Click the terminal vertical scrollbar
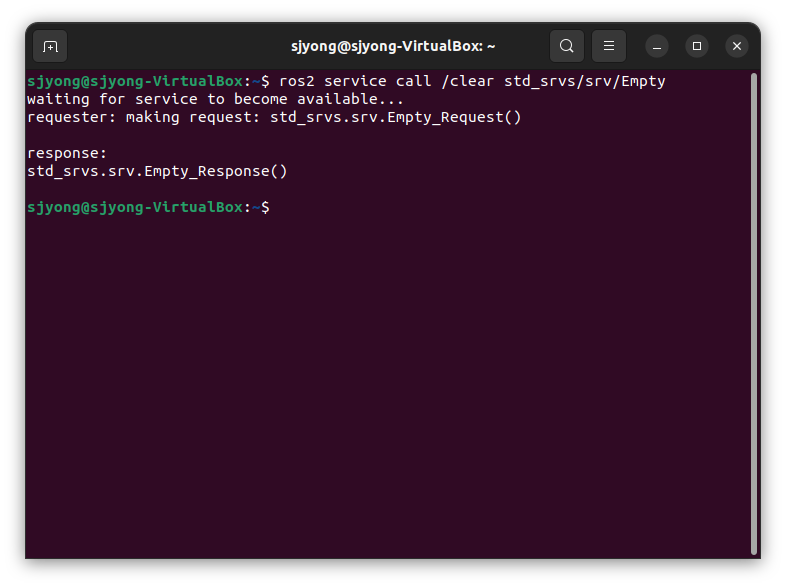 753,314
